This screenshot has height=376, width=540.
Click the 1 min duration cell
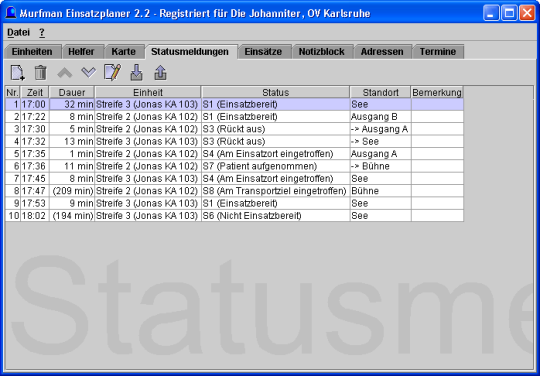[72, 154]
